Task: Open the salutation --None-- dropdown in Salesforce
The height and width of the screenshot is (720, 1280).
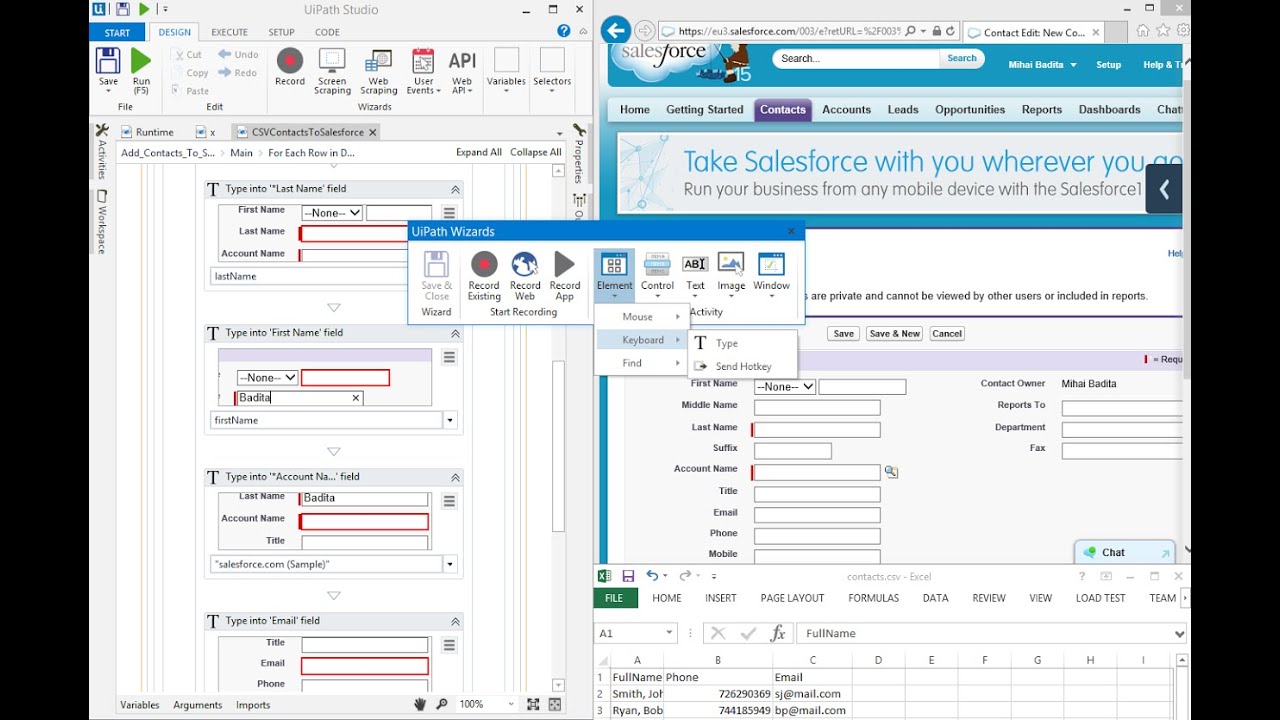Action: click(785, 387)
